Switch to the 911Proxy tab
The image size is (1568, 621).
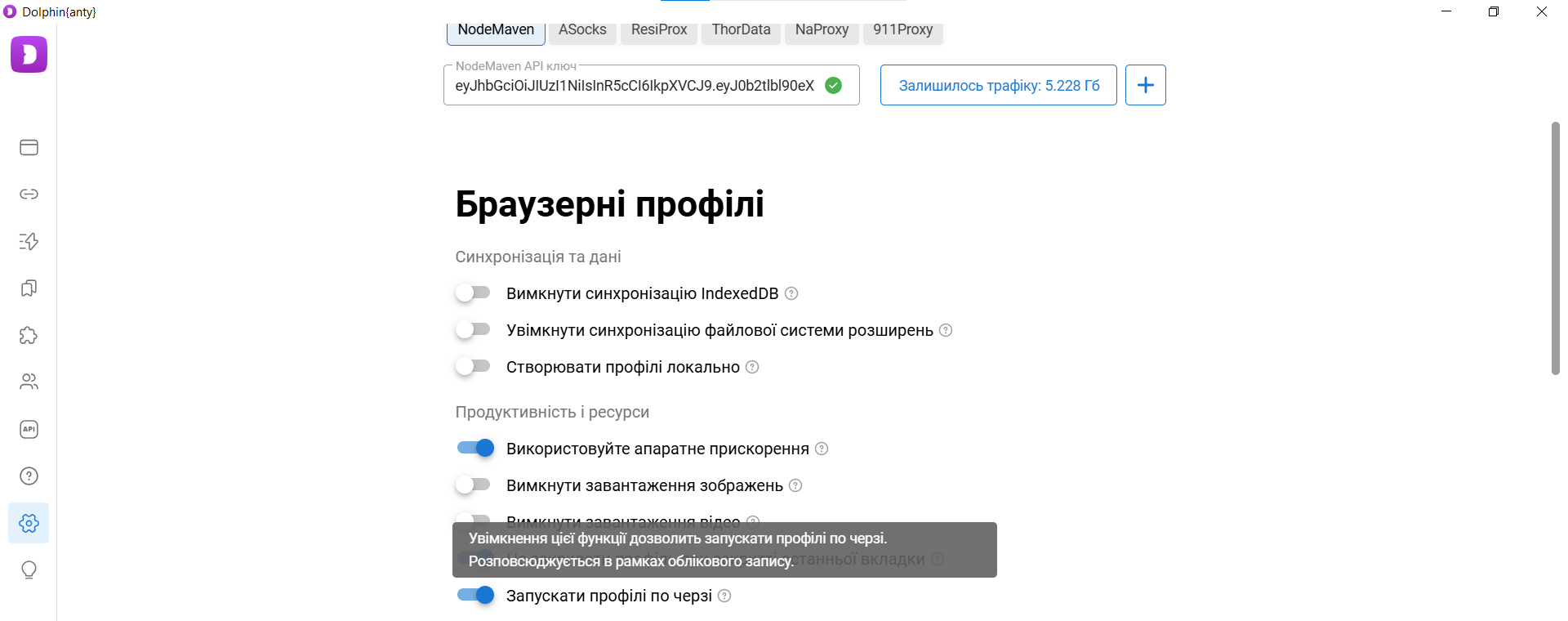(902, 30)
